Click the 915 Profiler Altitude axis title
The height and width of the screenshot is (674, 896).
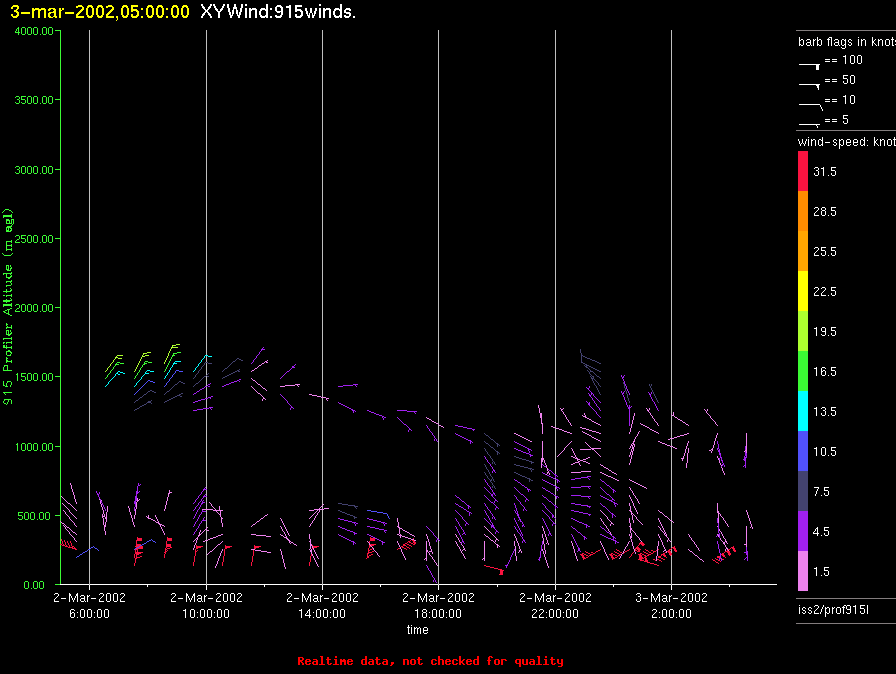coord(8,307)
